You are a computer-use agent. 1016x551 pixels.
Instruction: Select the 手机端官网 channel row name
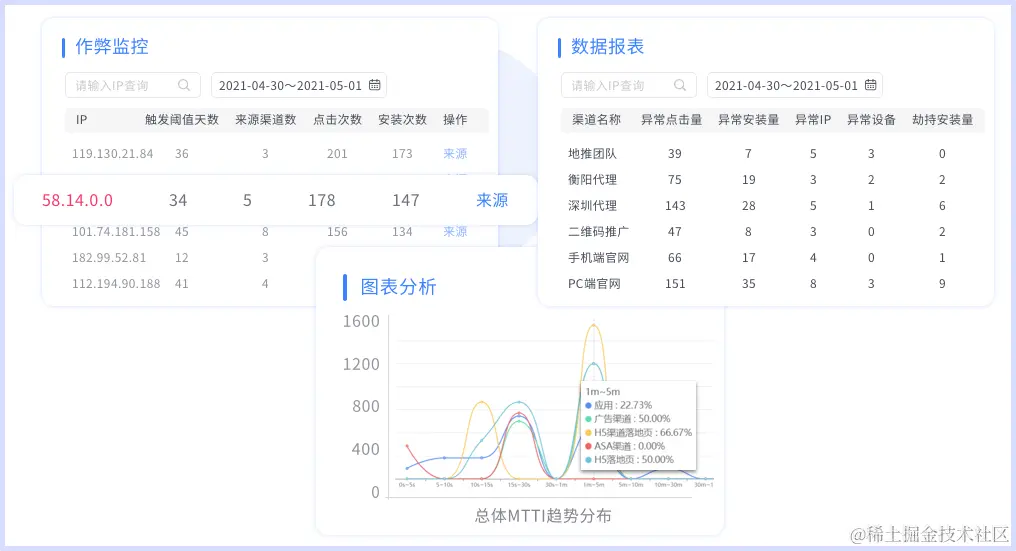[x=599, y=257]
